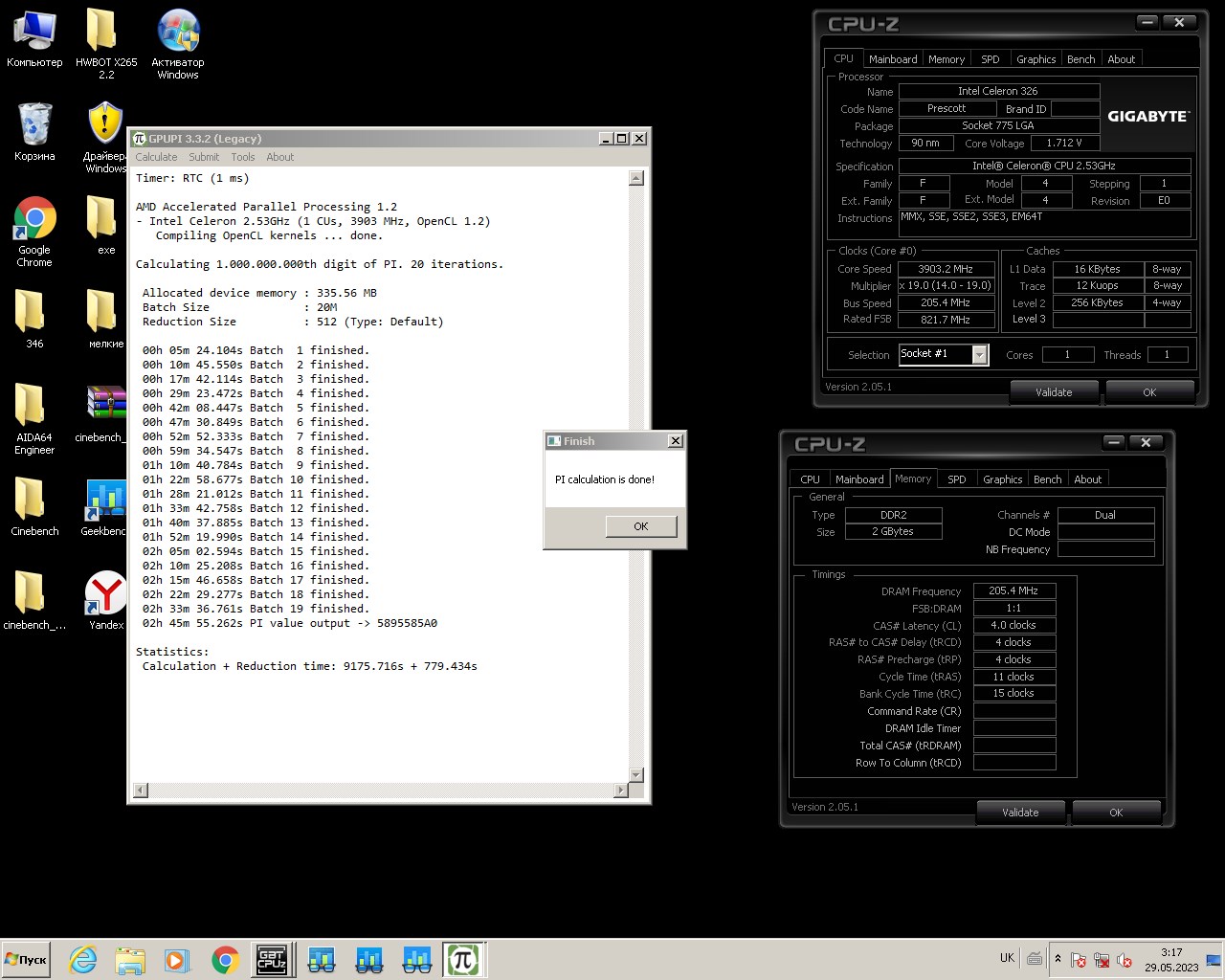Click the network tray icon
The height and width of the screenshot is (980, 1225).
click(1102, 960)
